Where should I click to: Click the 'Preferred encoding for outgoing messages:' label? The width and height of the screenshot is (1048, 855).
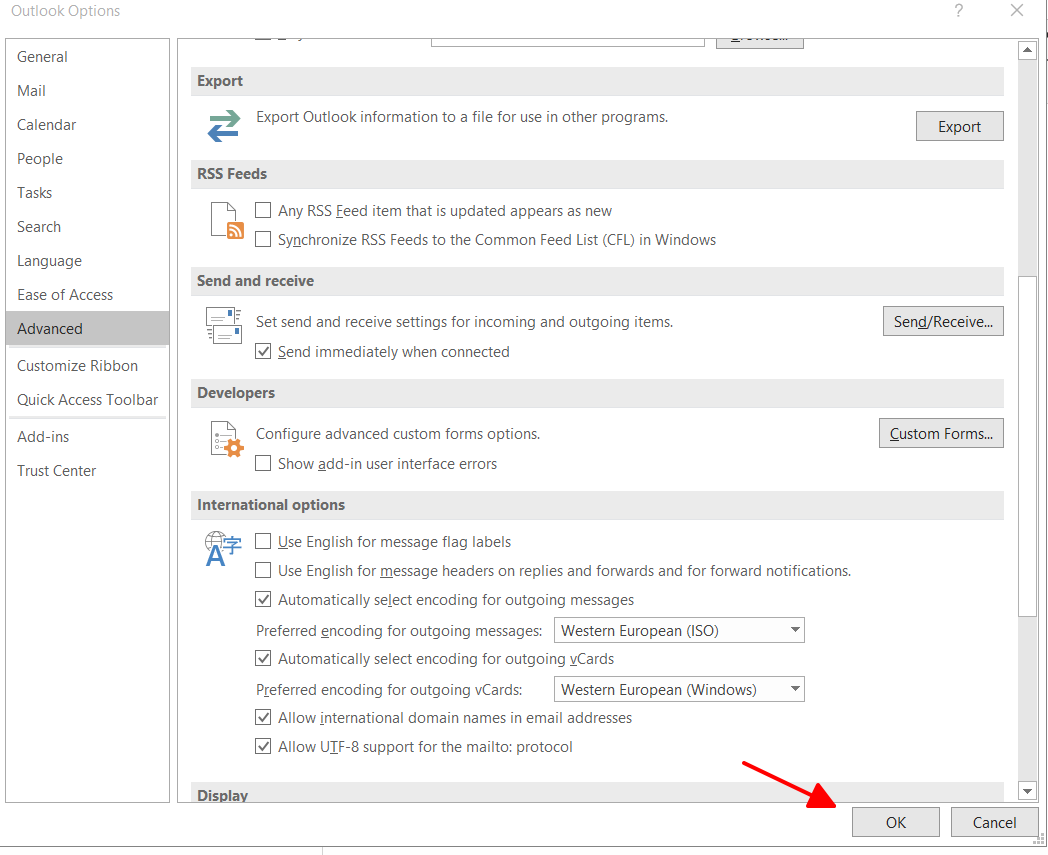399,631
